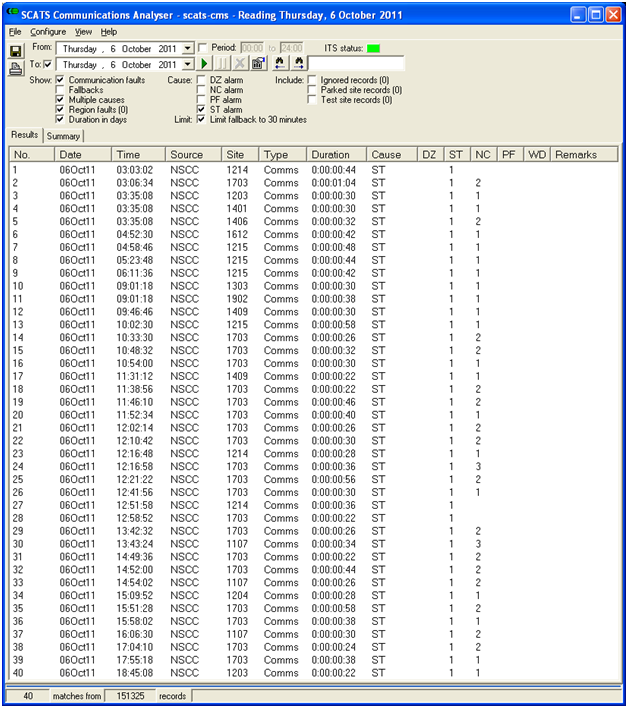Click the Save (floppy disk) icon
The height and width of the screenshot is (708, 628).
[x=16, y=51]
